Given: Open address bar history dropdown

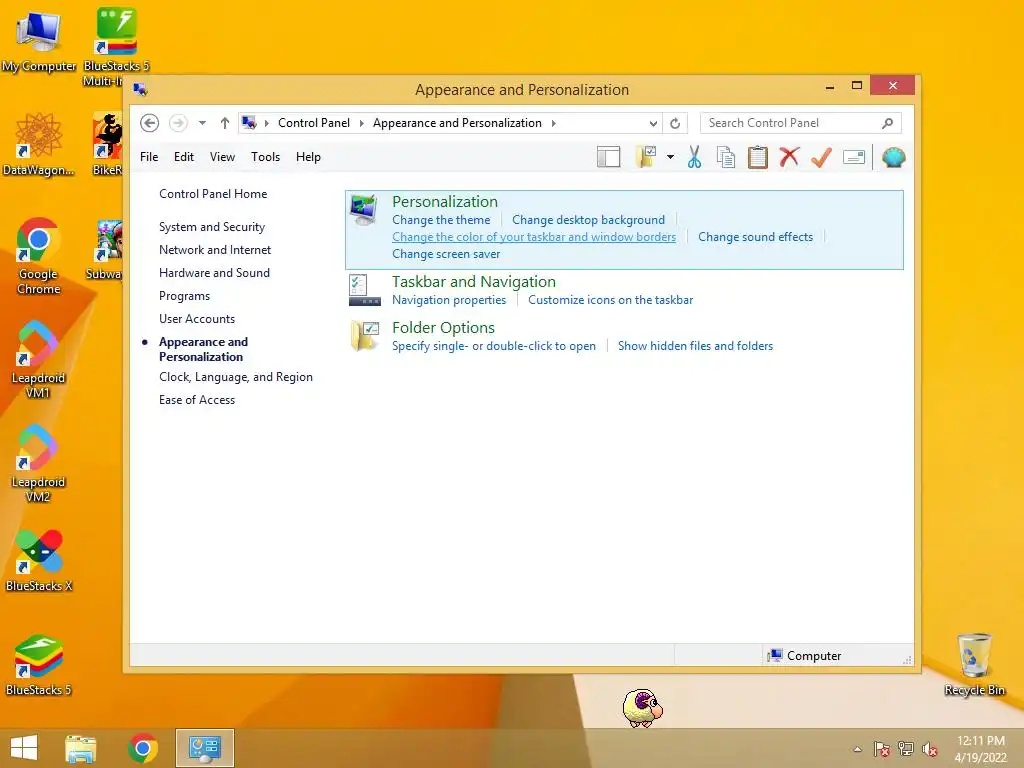Looking at the screenshot, I should coord(653,123).
